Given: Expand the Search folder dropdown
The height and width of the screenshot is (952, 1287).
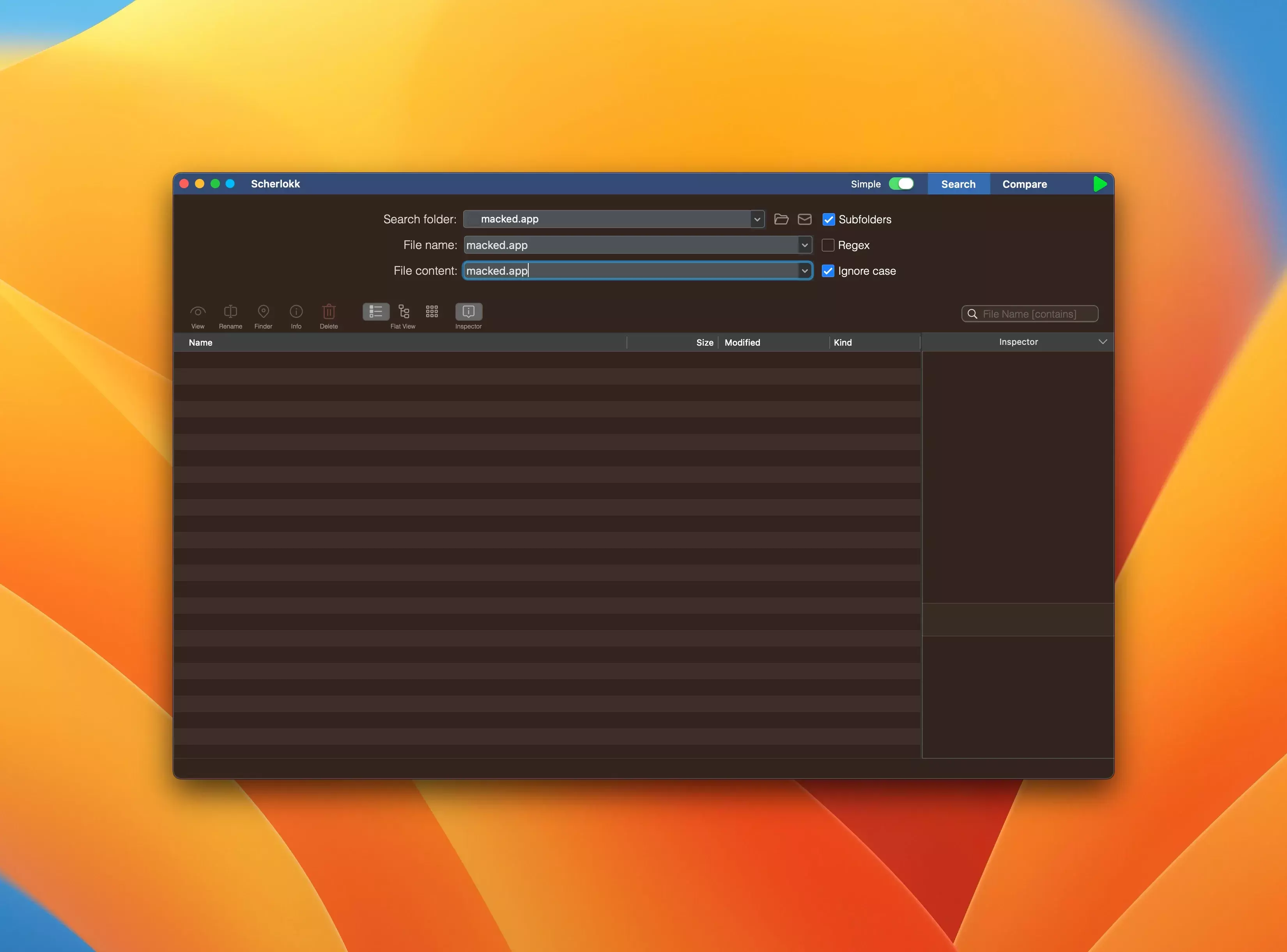Looking at the screenshot, I should tap(756, 219).
